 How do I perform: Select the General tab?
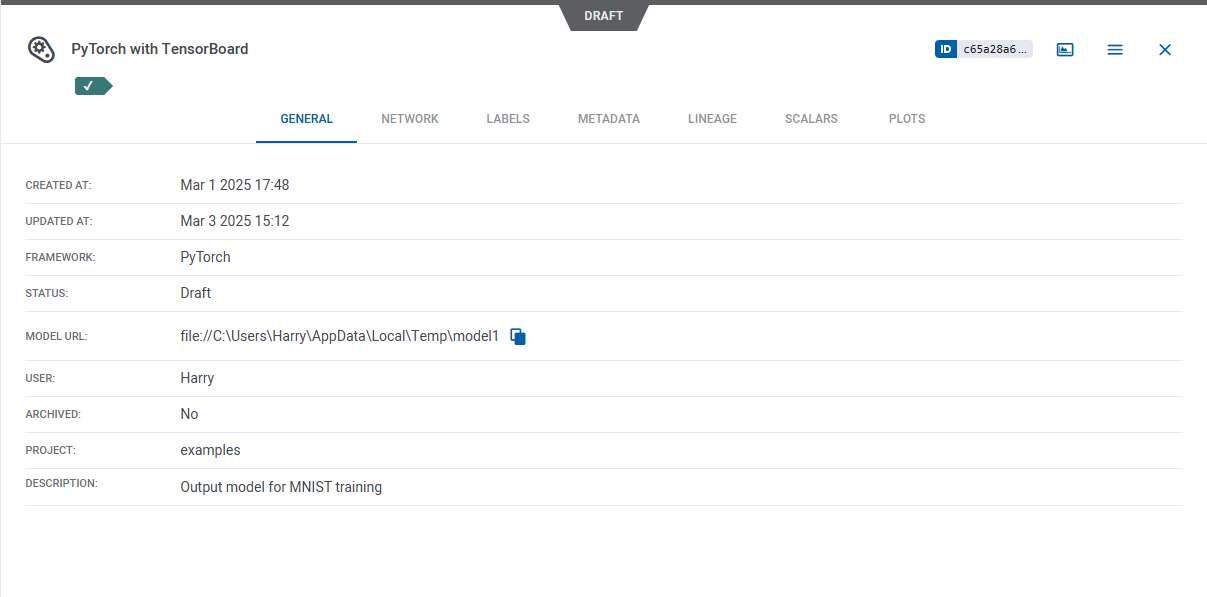coord(306,119)
